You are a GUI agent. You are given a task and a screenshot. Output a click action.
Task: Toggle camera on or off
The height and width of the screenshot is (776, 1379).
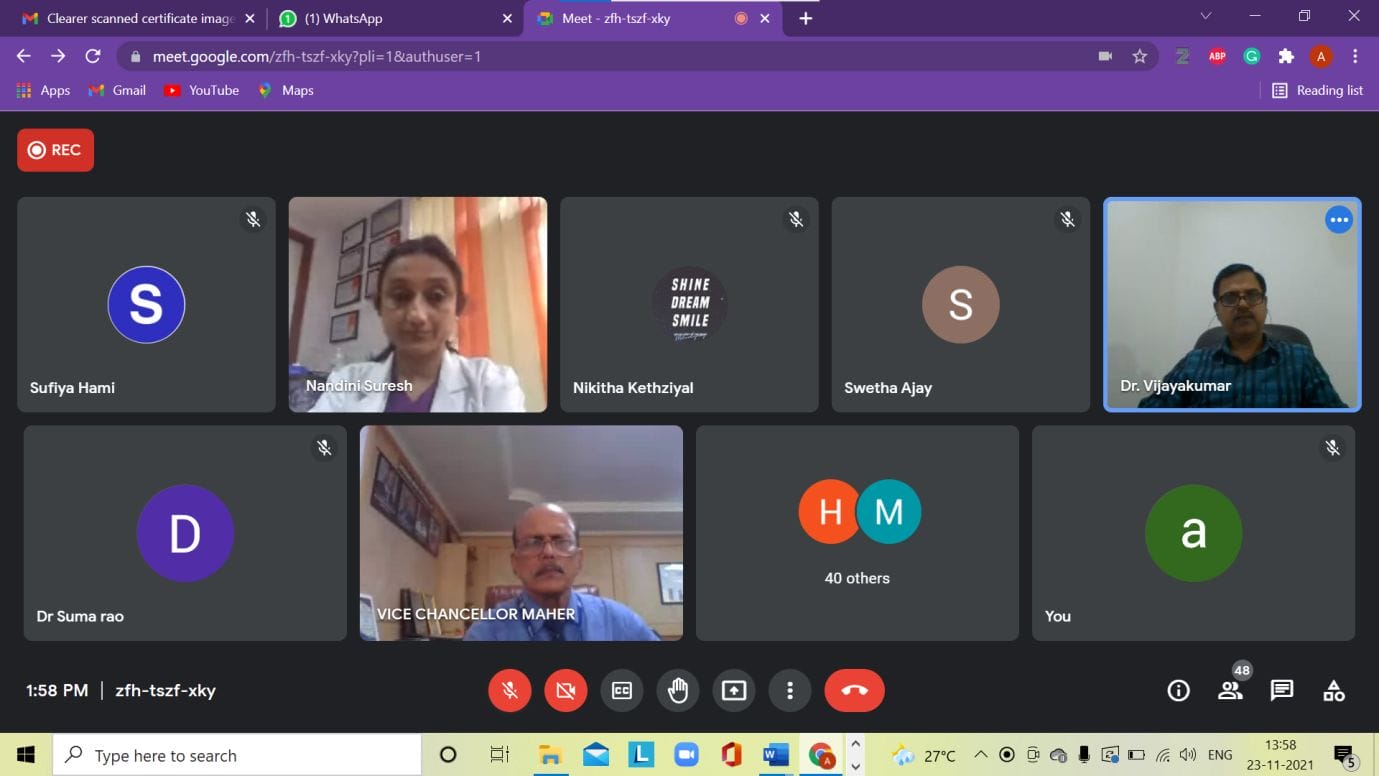566,690
